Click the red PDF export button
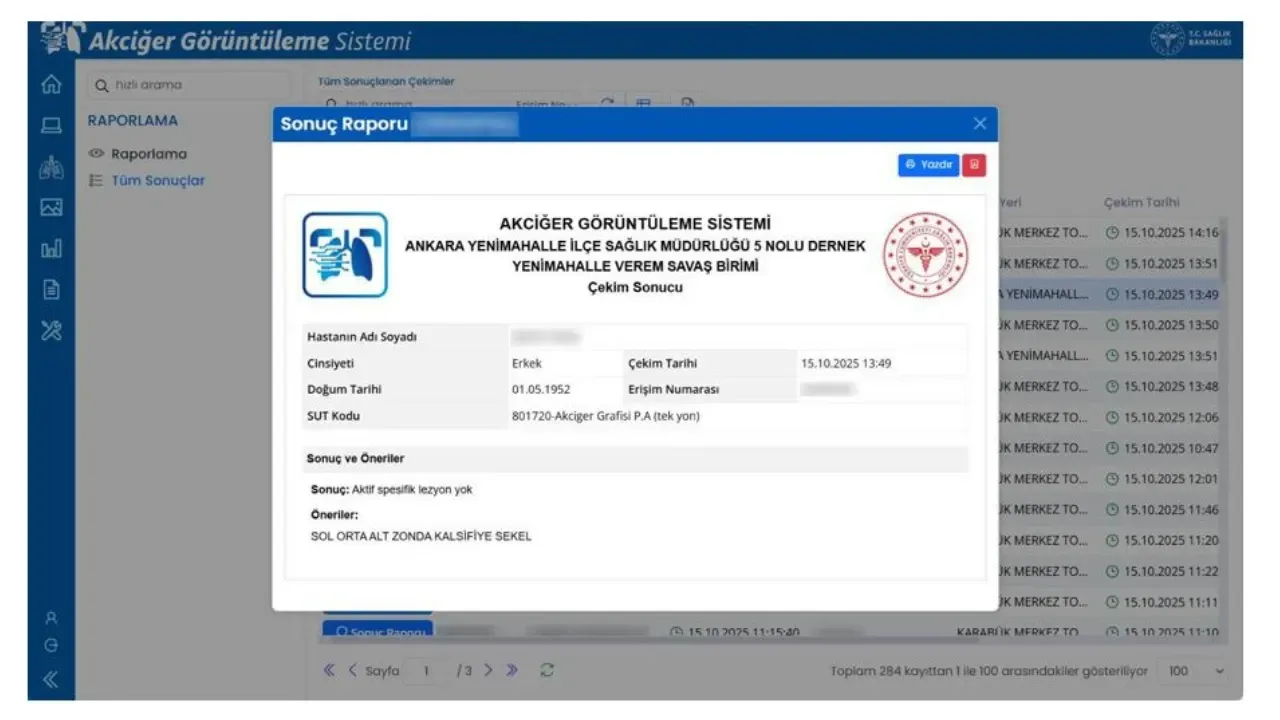This screenshot has height=720, width=1280. 974,165
